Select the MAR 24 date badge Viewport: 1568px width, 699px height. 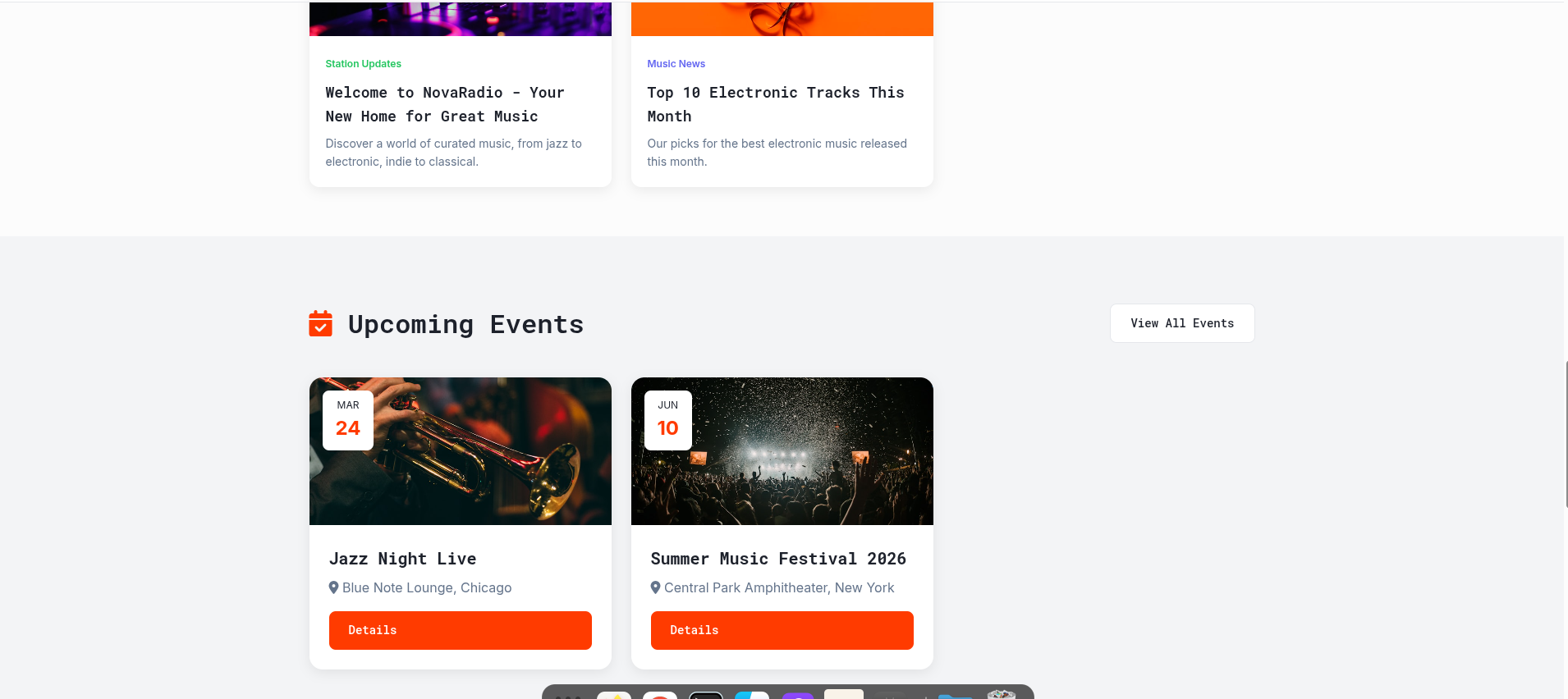pos(347,419)
